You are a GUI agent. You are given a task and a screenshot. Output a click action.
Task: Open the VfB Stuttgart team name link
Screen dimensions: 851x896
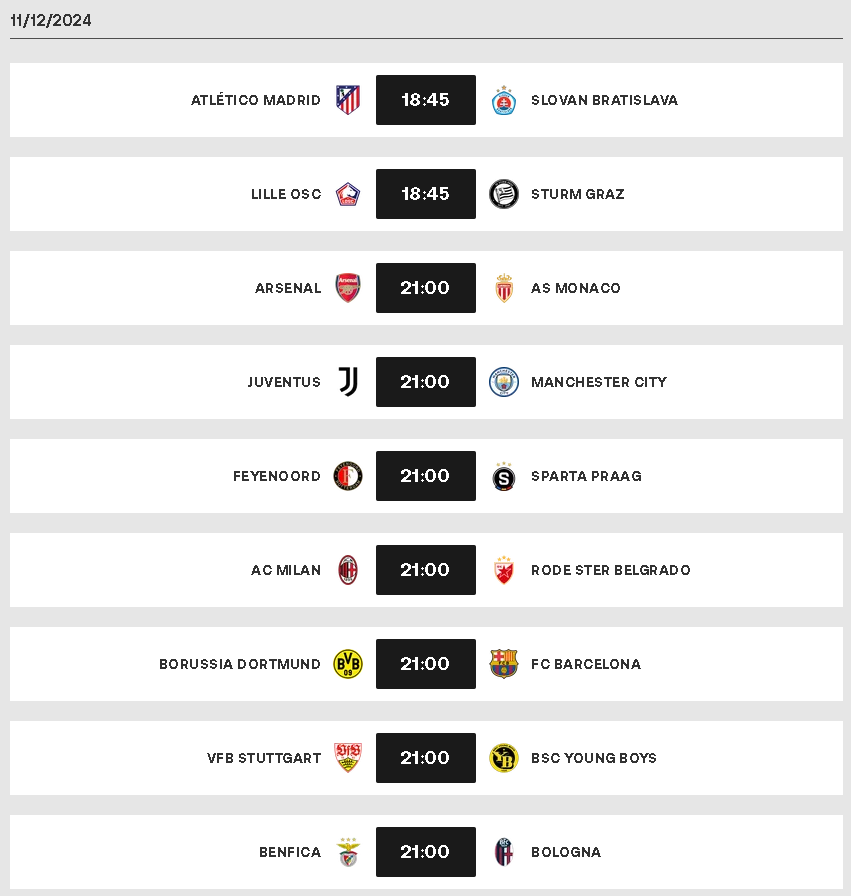point(263,758)
